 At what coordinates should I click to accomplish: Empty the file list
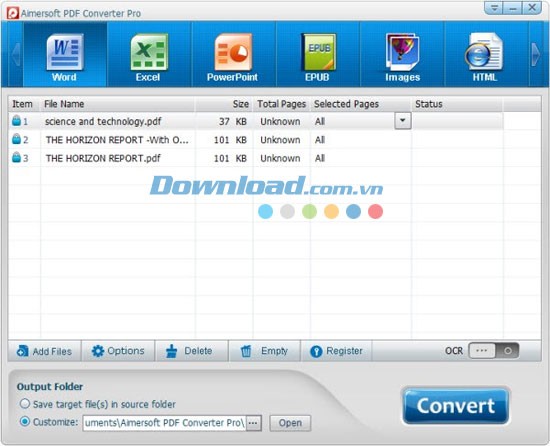(x=264, y=351)
